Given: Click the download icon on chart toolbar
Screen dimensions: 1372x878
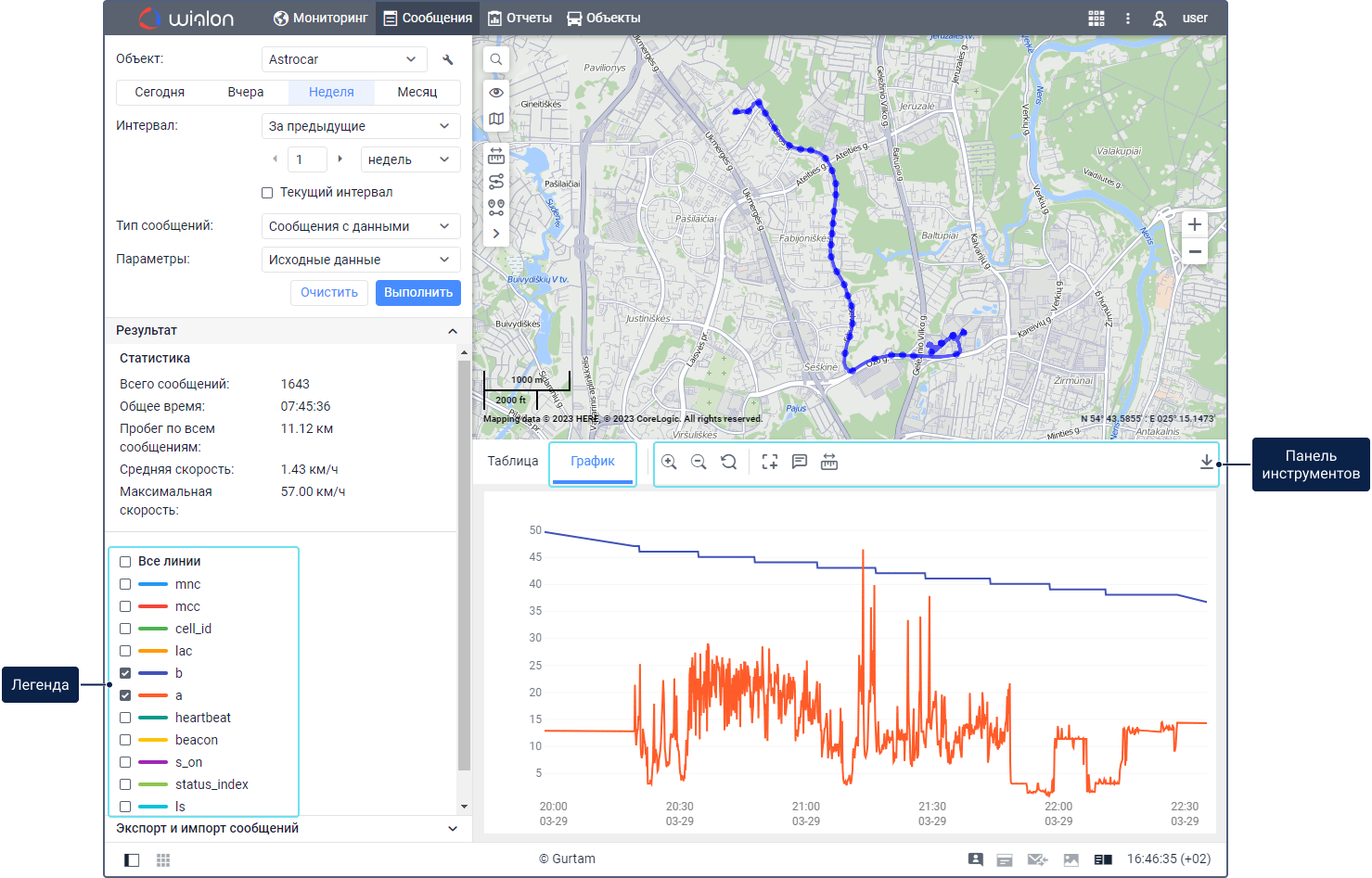Looking at the screenshot, I should pos(1206,462).
